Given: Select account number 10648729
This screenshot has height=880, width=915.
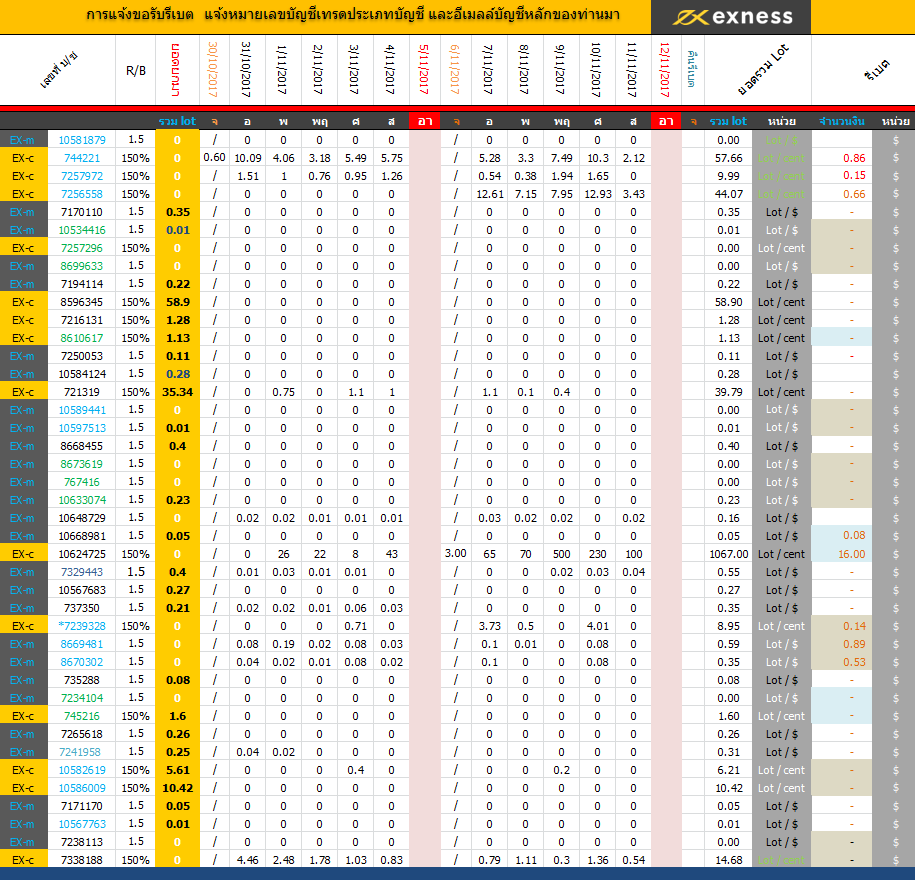Looking at the screenshot, I should [82, 518].
